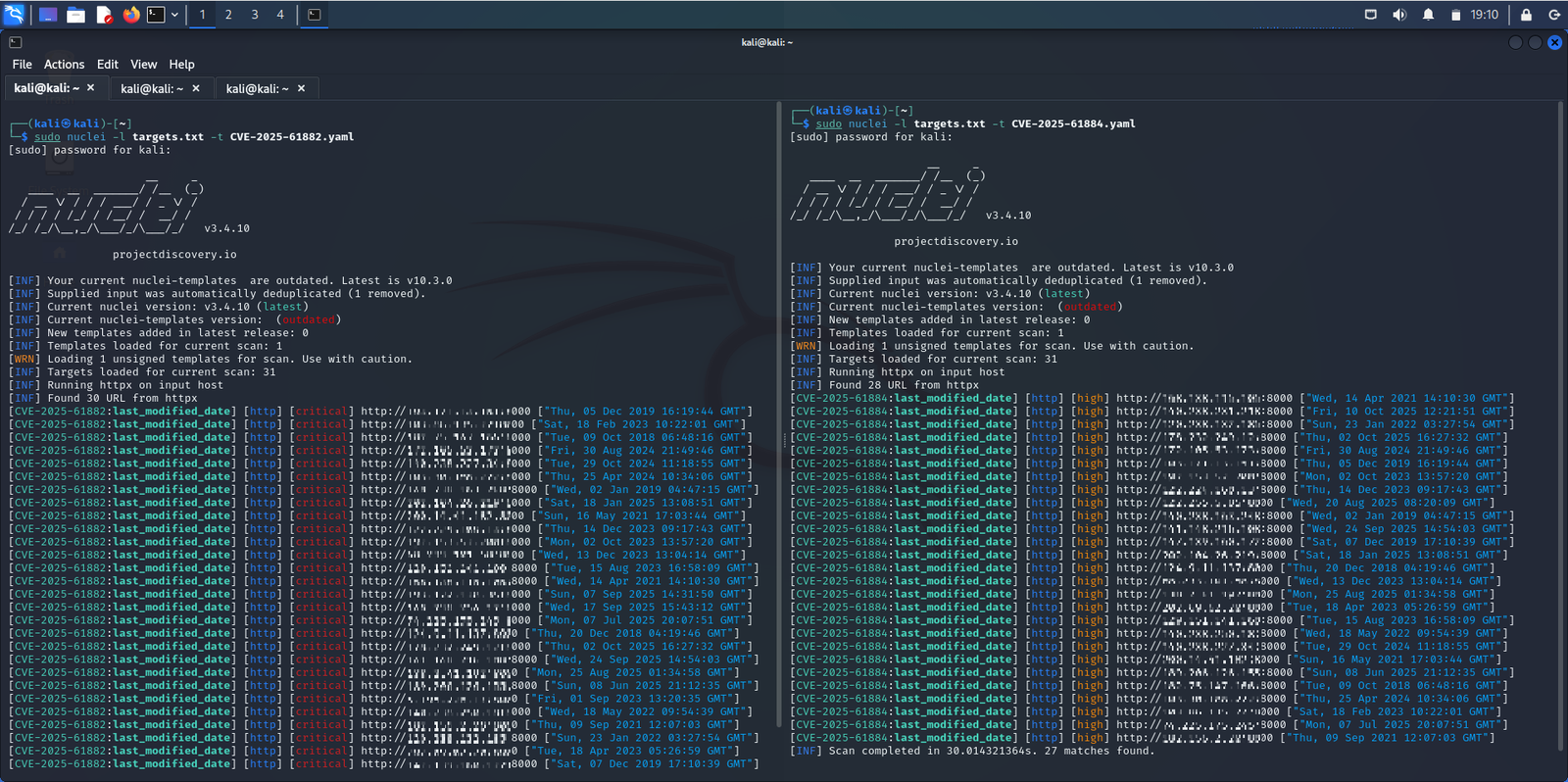This screenshot has height=782, width=1568.
Task: Click 'projectdiscovery.io' in the left pane
Action: tap(174, 255)
